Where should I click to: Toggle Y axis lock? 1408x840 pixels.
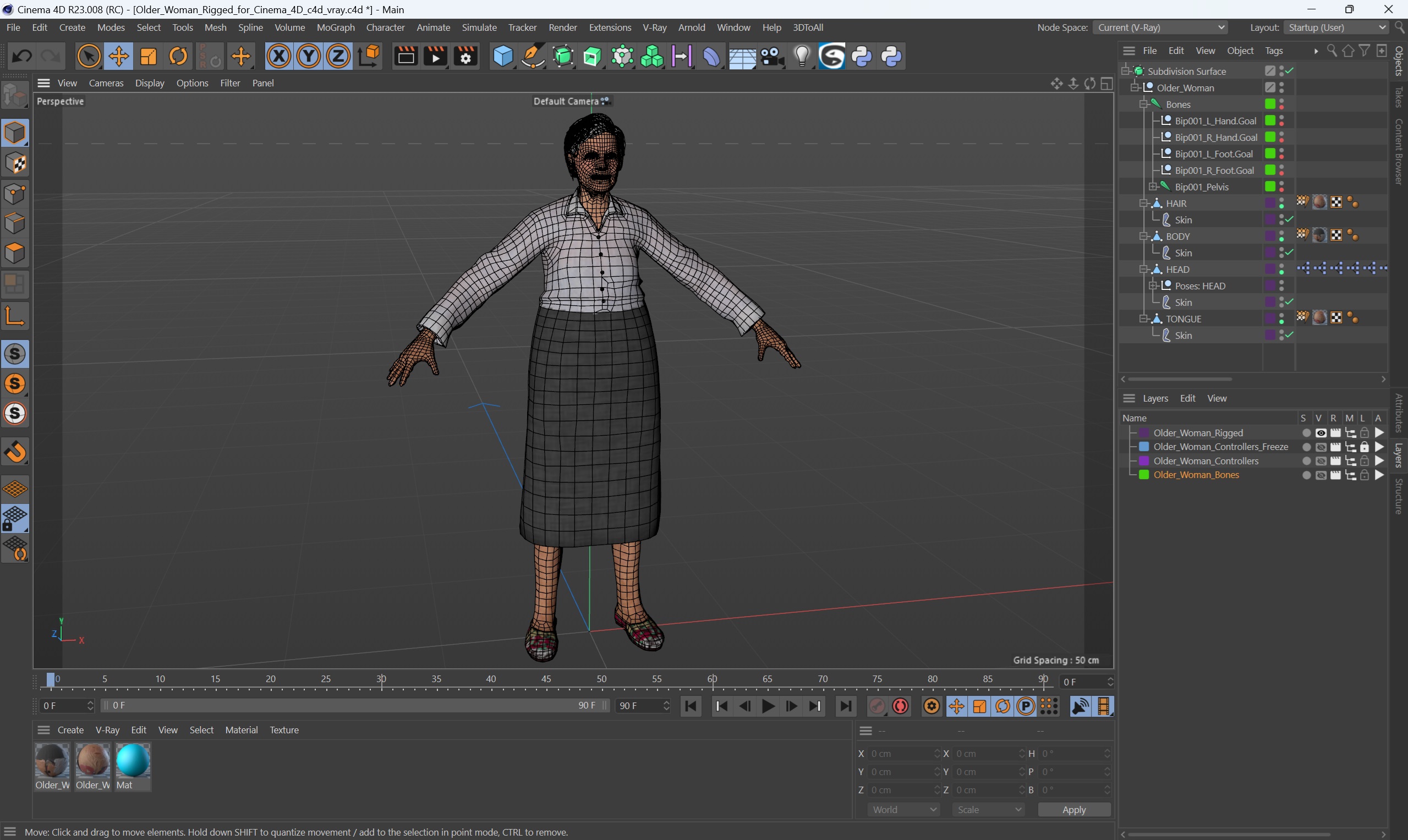309,56
